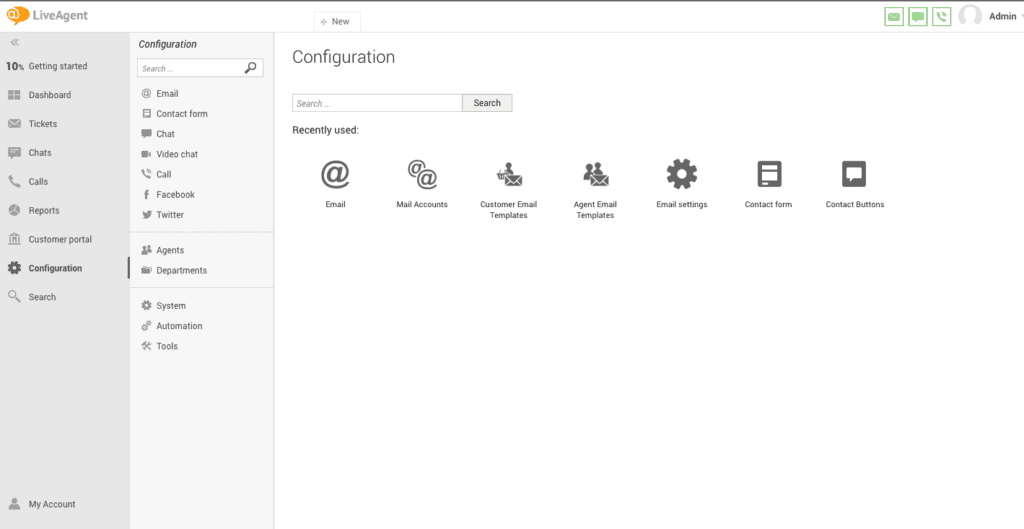Expand the System configuration section
This screenshot has height=529, width=1024.
(170, 306)
